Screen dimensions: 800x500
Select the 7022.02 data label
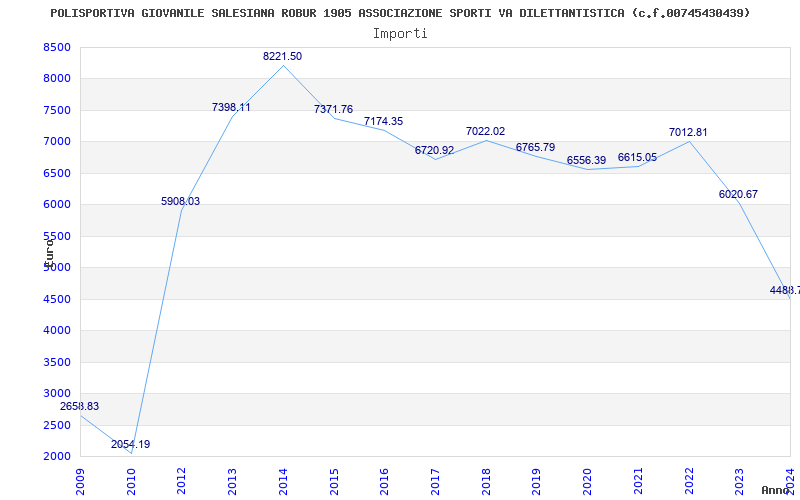tap(485, 132)
